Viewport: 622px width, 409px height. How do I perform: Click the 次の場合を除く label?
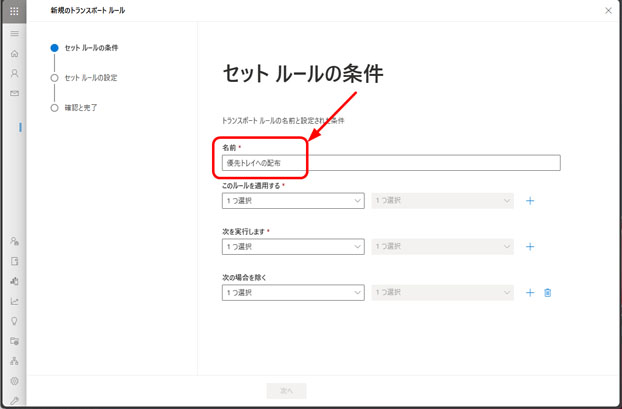[244, 278]
